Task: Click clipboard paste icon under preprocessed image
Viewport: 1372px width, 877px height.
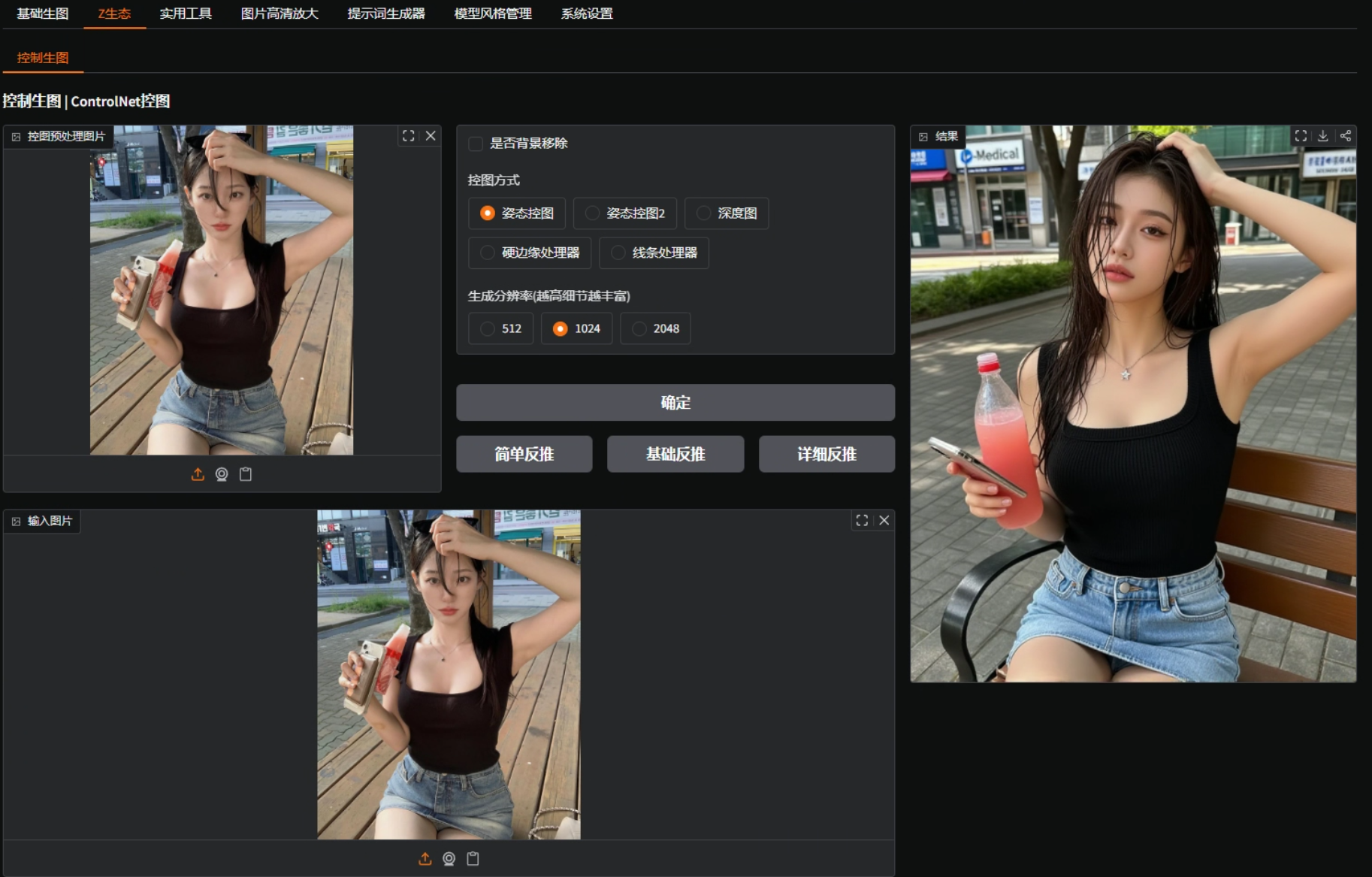Action: pyautogui.click(x=246, y=474)
